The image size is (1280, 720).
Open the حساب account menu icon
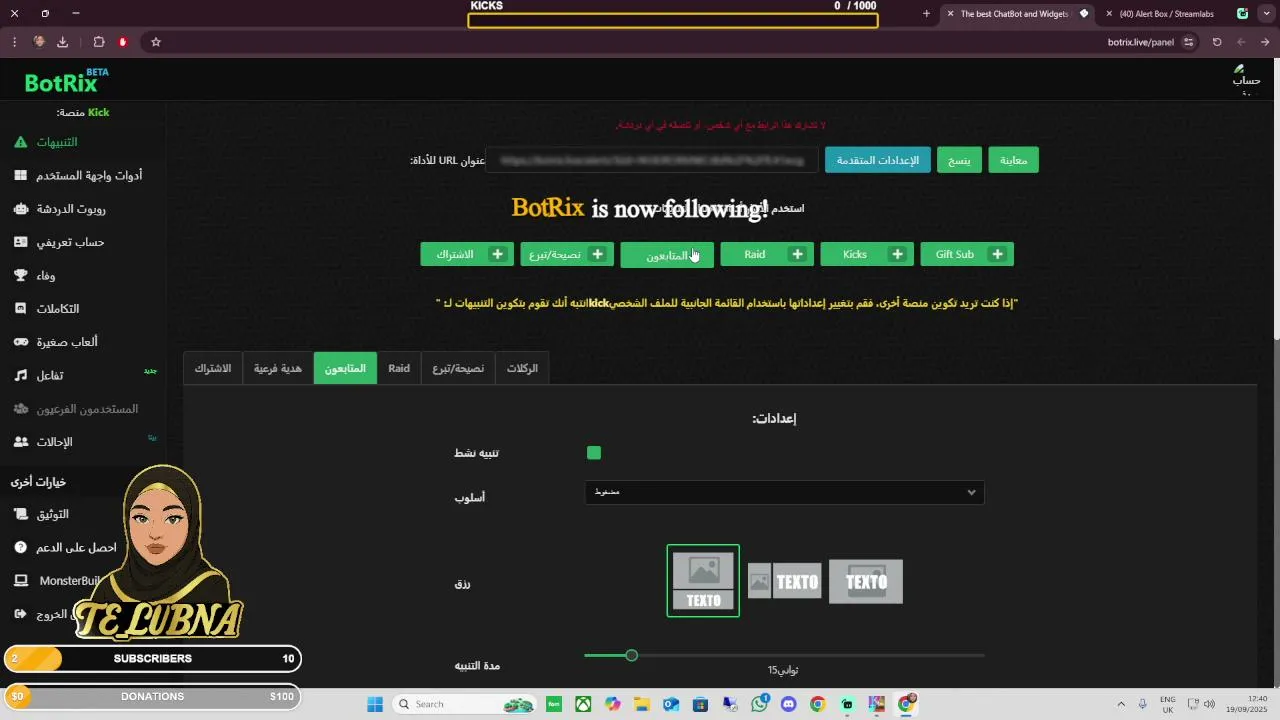point(1245,80)
